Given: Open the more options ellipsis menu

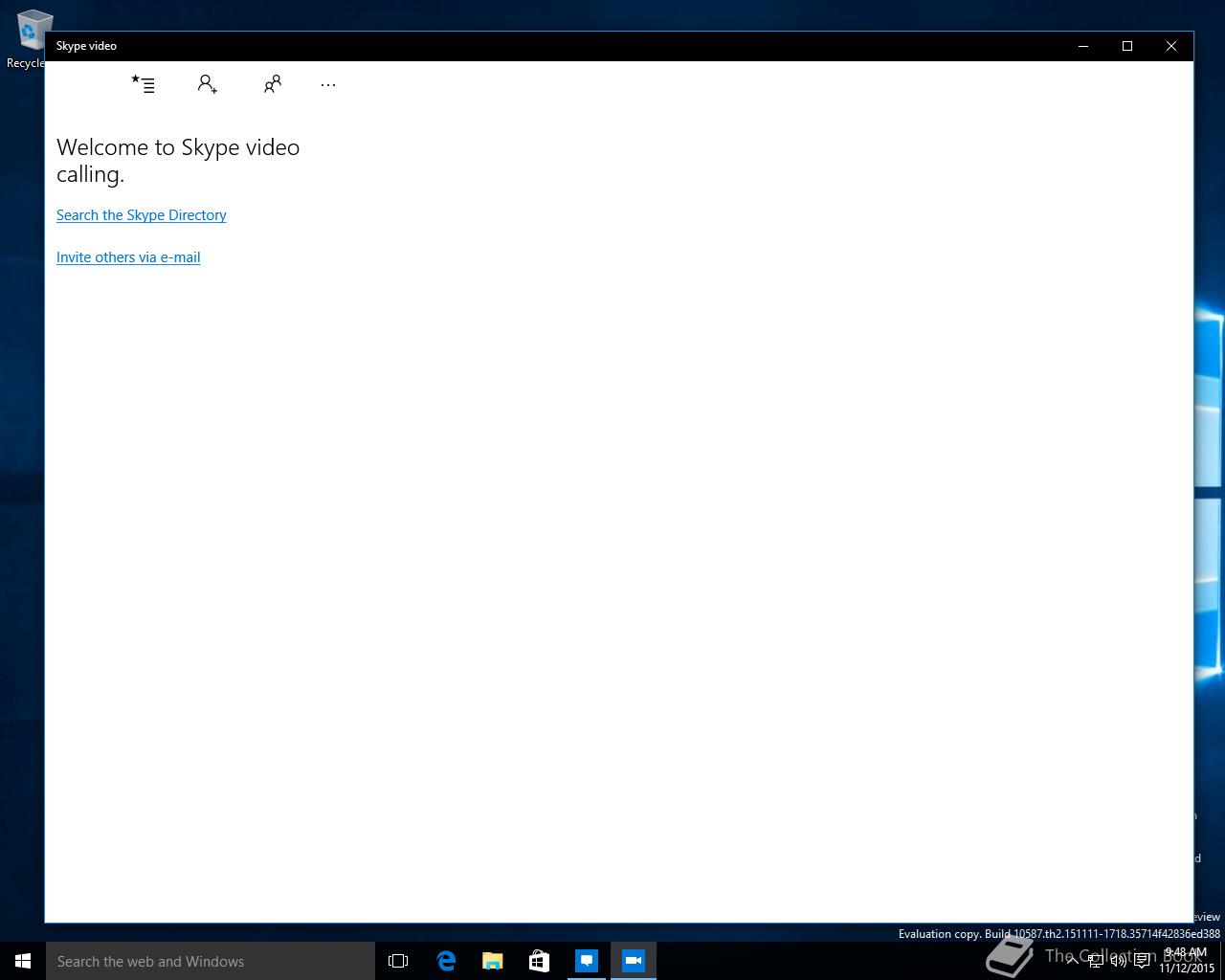Looking at the screenshot, I should (x=328, y=84).
